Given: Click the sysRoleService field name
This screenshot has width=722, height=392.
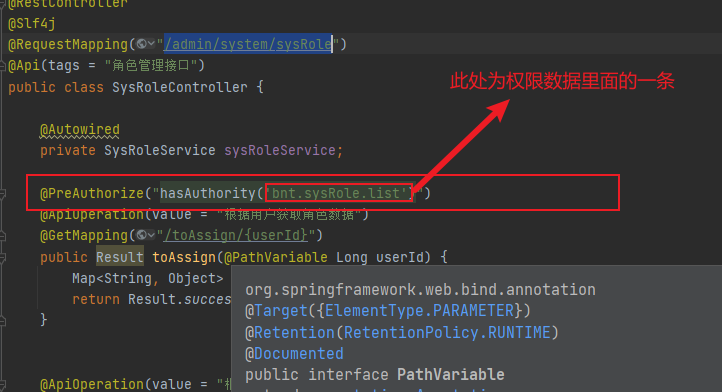Looking at the screenshot, I should (x=280, y=151).
